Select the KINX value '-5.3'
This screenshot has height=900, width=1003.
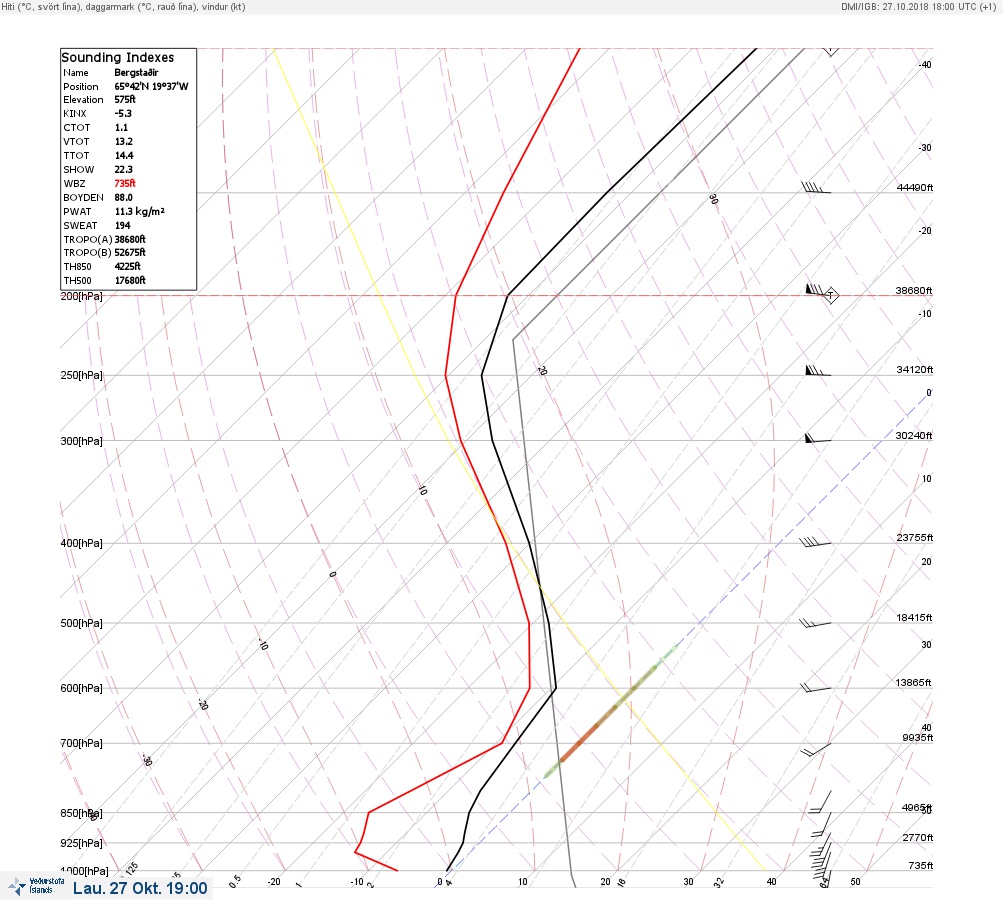123,113
